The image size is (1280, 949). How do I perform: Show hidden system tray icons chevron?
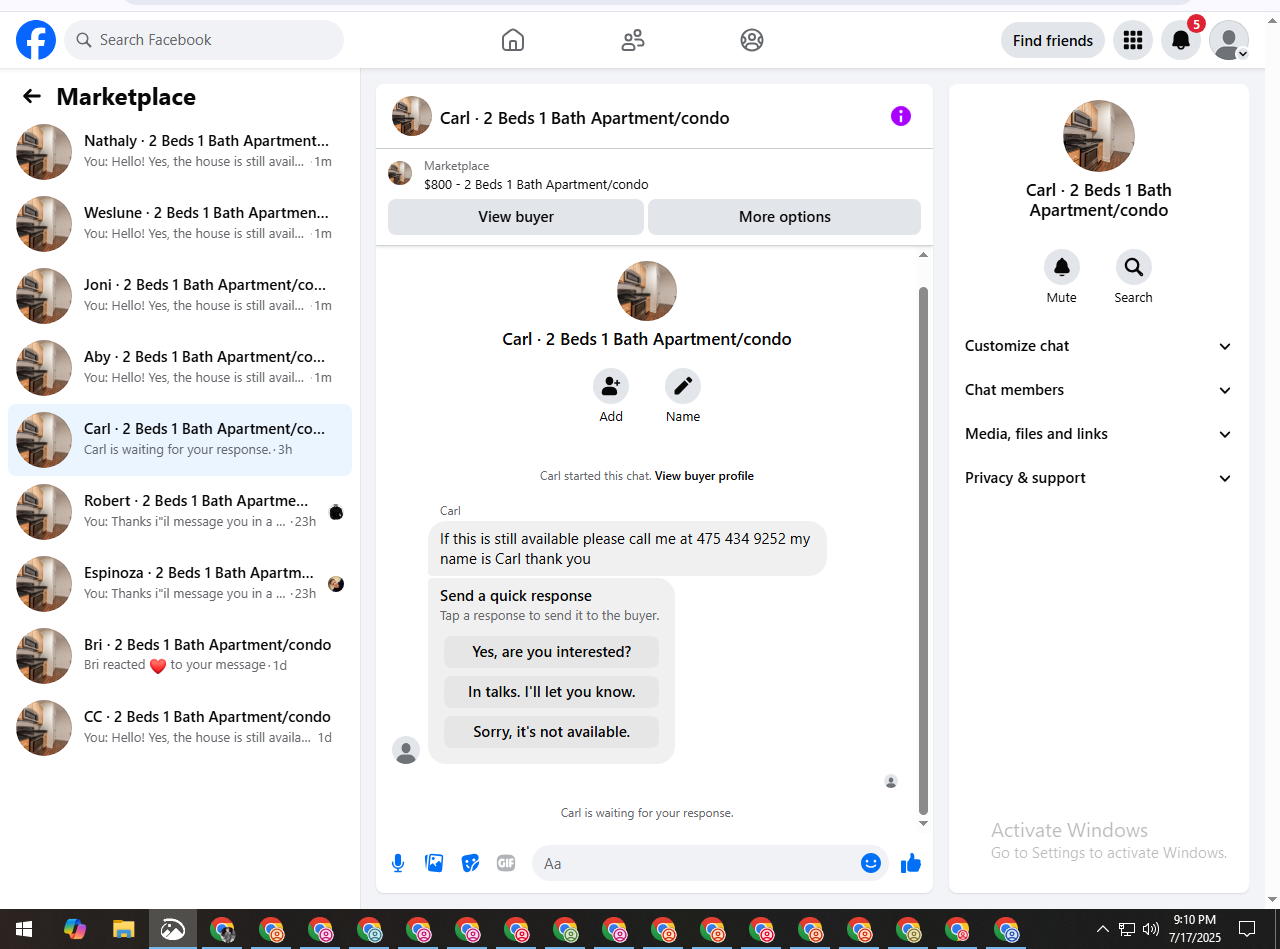point(1103,928)
